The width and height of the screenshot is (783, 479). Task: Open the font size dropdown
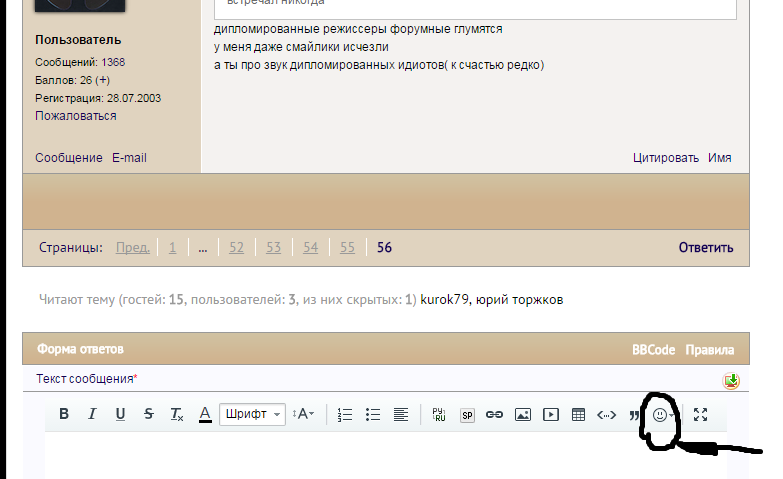[x=304, y=414]
